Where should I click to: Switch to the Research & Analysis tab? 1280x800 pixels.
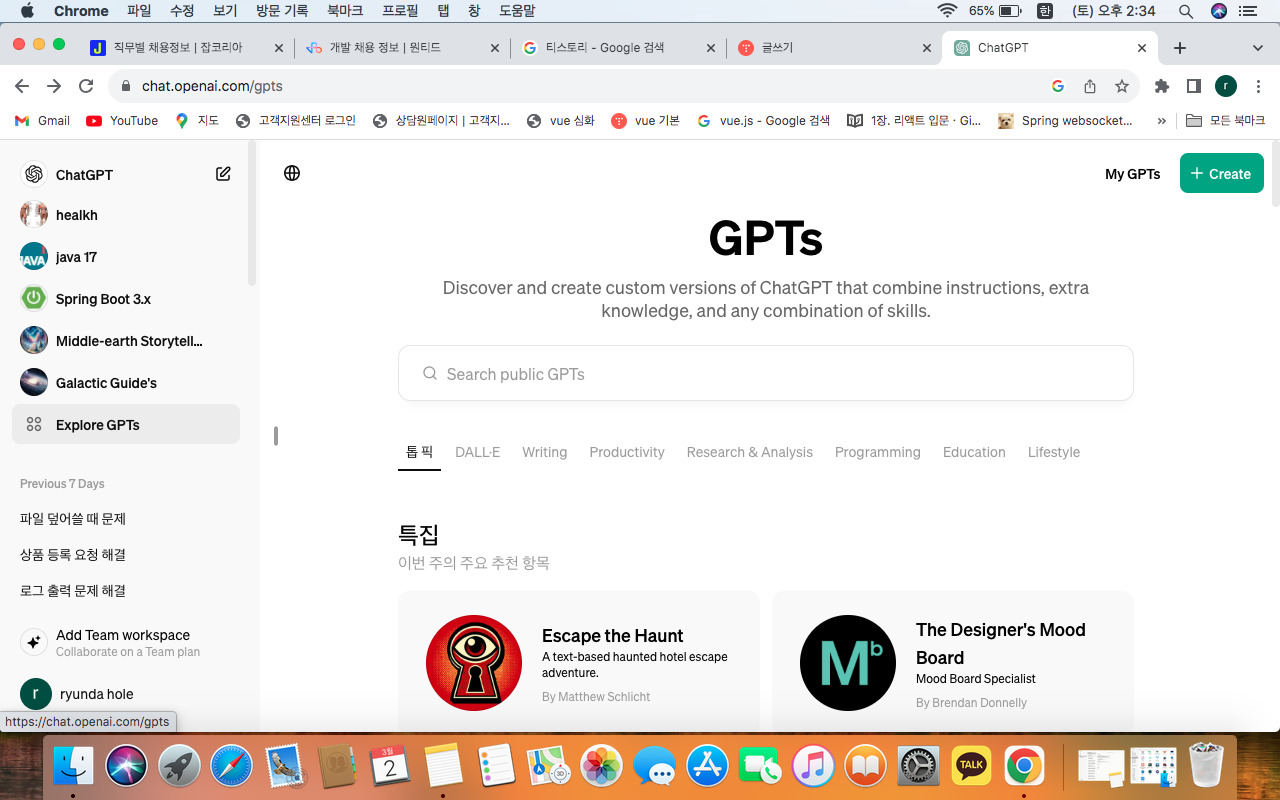click(749, 452)
